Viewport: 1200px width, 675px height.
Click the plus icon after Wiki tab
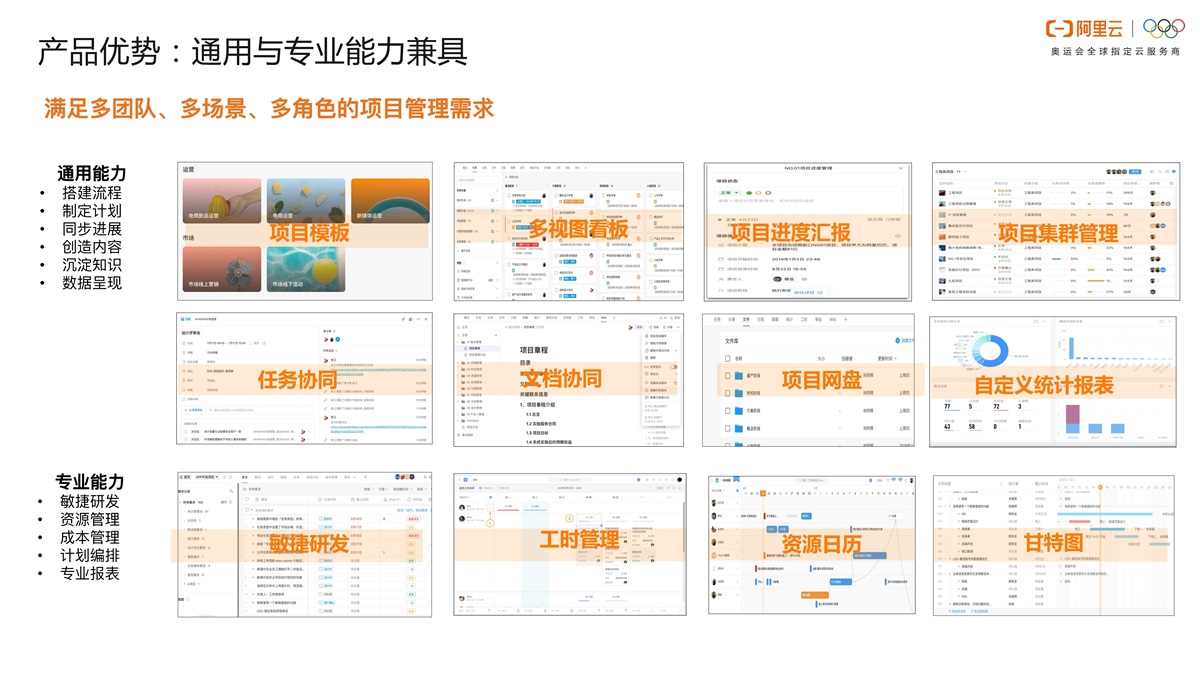tap(847, 319)
